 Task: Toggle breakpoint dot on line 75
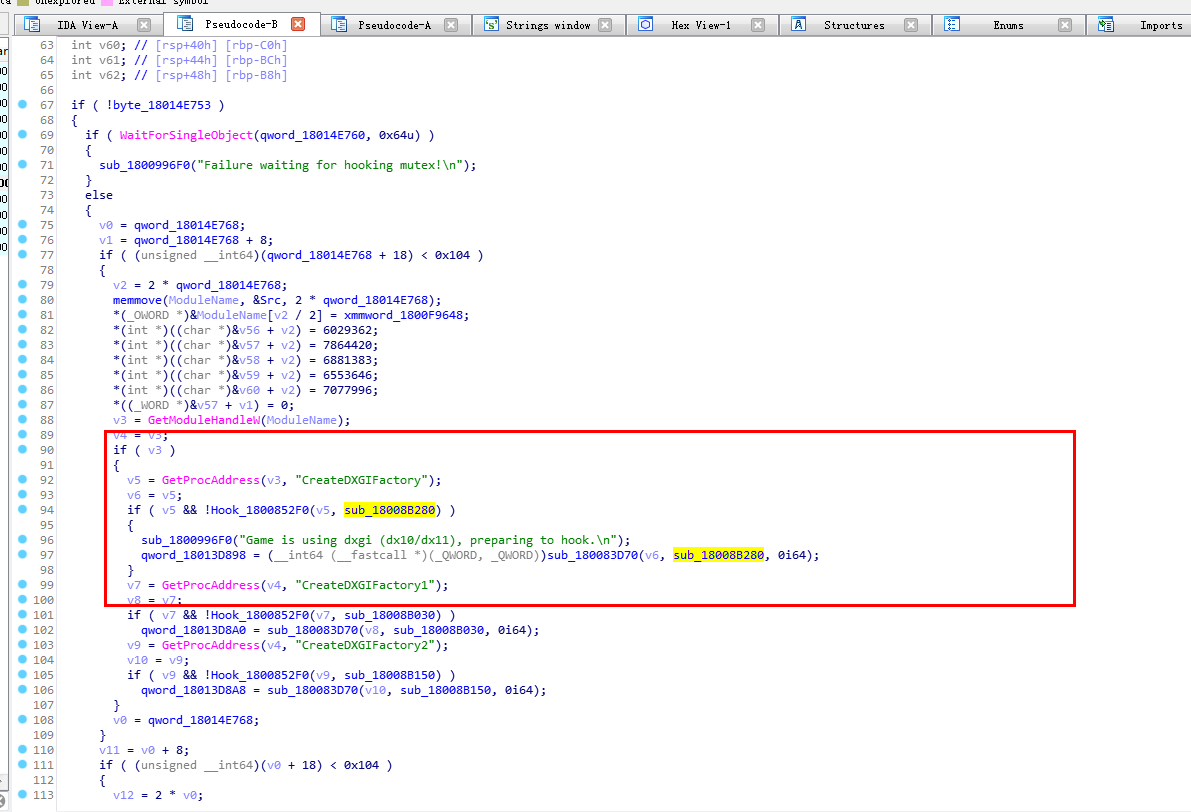pos(23,224)
